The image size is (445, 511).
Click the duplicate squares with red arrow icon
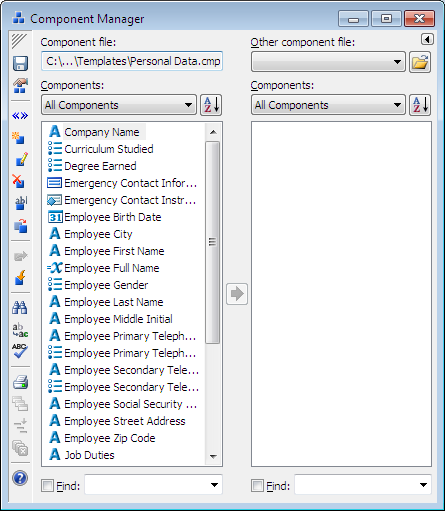(21, 226)
